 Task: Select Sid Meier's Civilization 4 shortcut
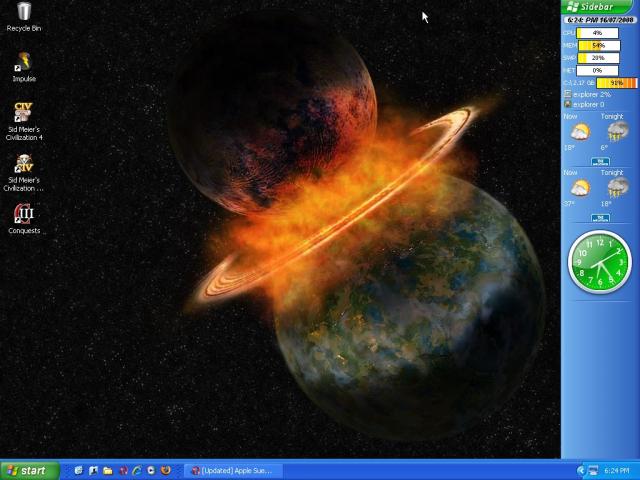point(24,121)
